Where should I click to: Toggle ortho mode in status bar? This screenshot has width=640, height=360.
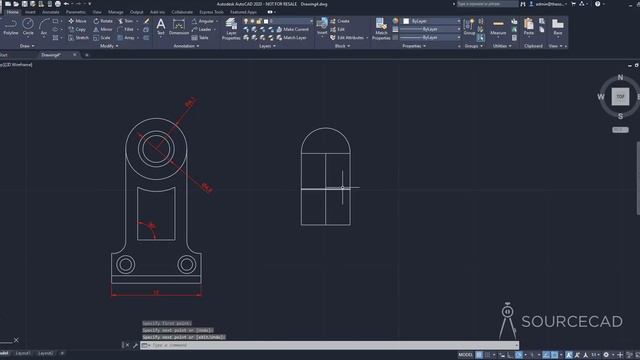(x=510, y=355)
